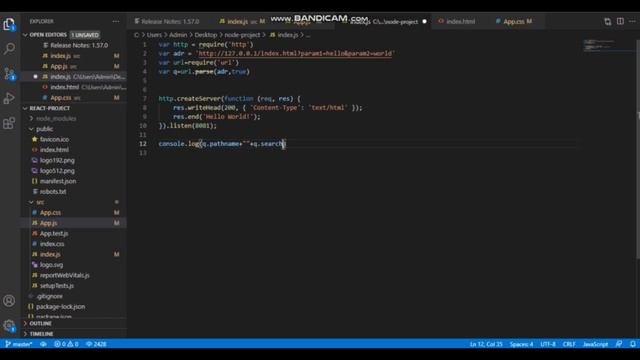
Task: Click Admin in breadcrumb path
Action: (x=178, y=35)
